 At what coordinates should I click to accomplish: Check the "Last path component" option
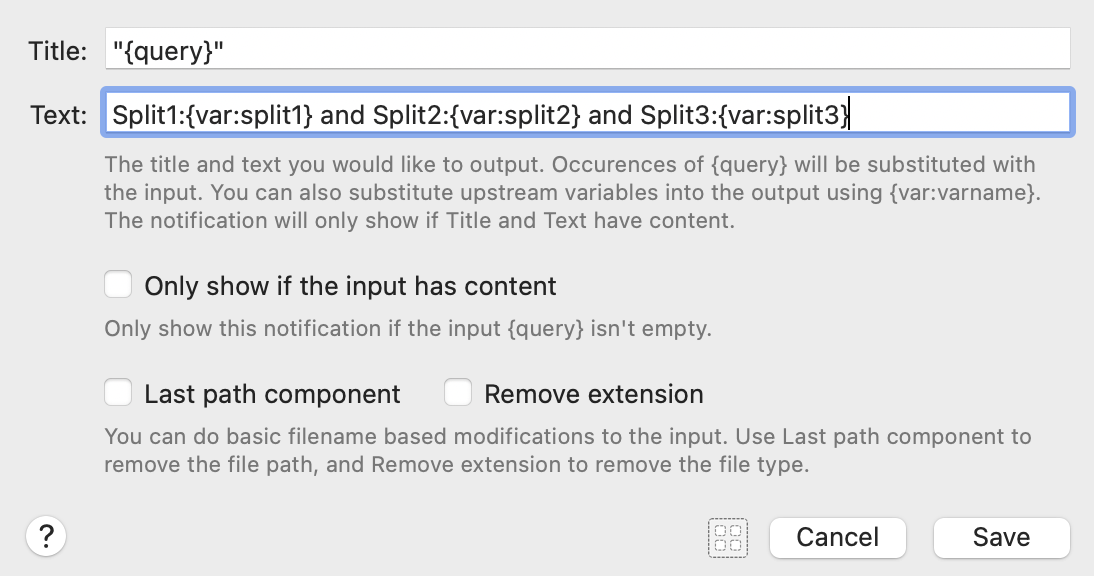(118, 392)
